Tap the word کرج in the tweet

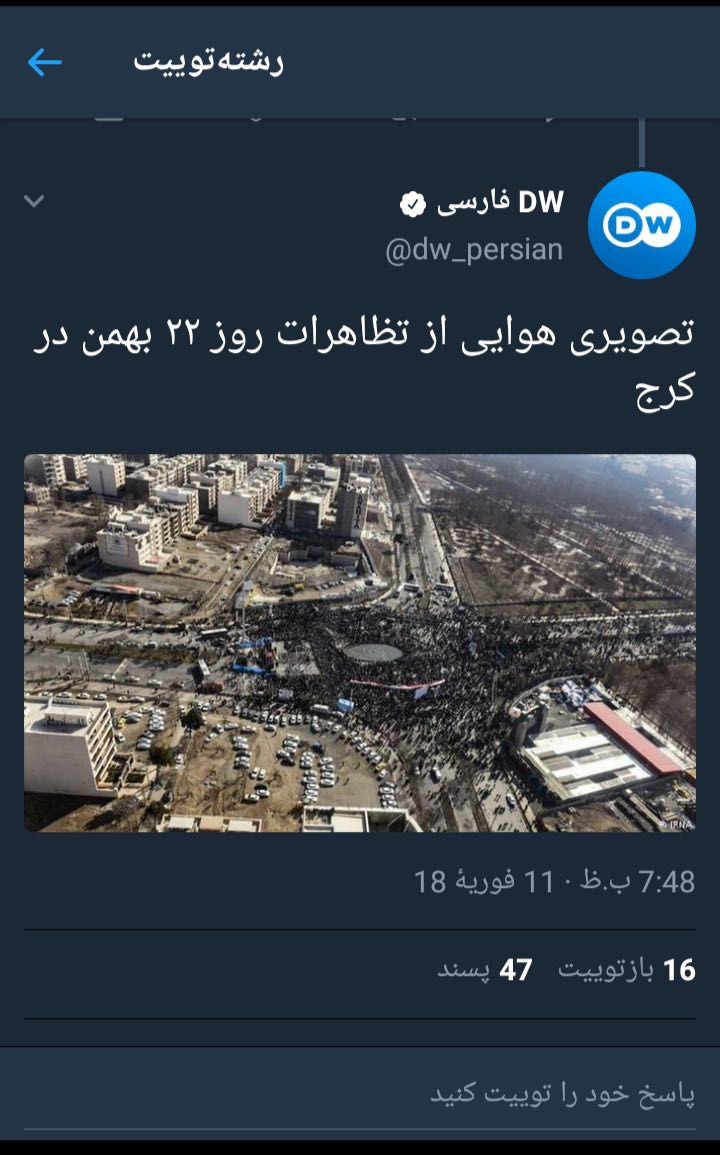pyautogui.click(x=665, y=389)
